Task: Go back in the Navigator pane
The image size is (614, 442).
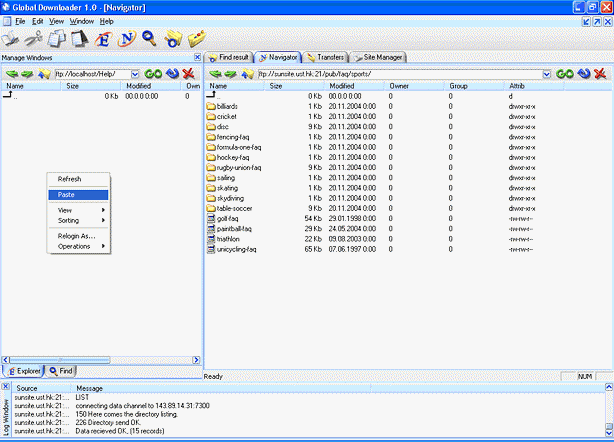Action: (x=215, y=74)
